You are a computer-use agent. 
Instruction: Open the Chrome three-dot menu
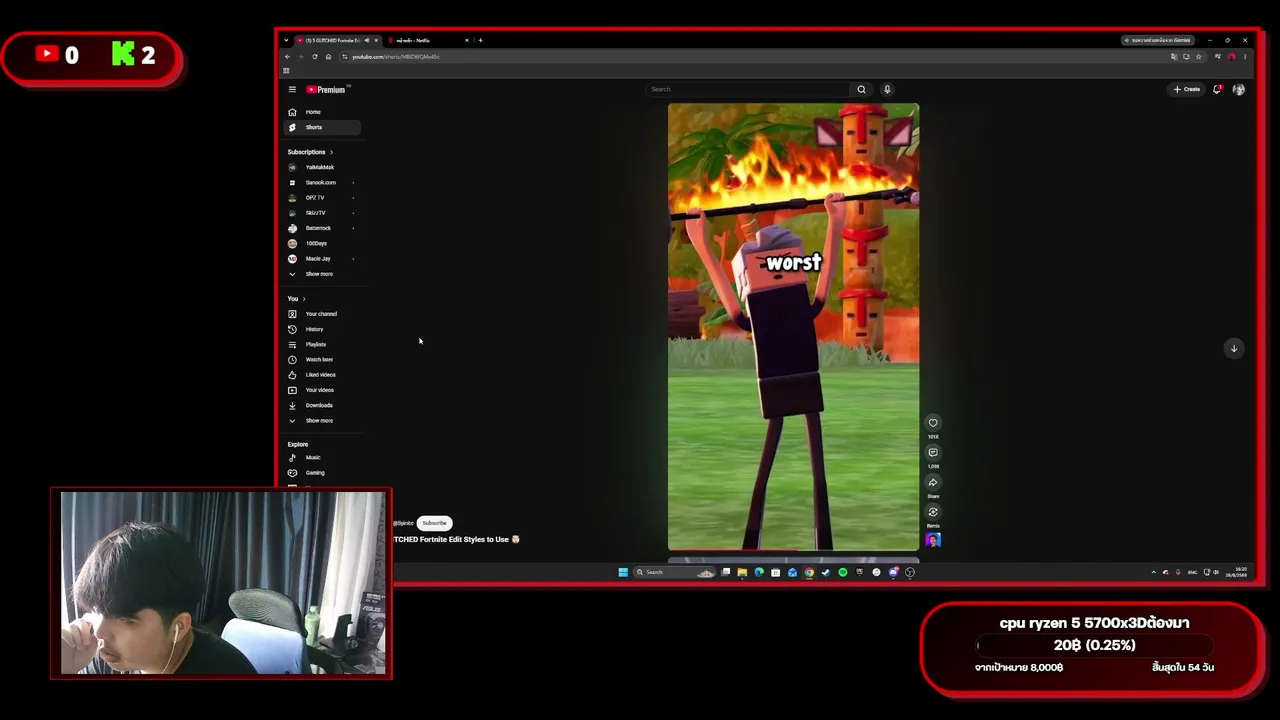[1245, 56]
